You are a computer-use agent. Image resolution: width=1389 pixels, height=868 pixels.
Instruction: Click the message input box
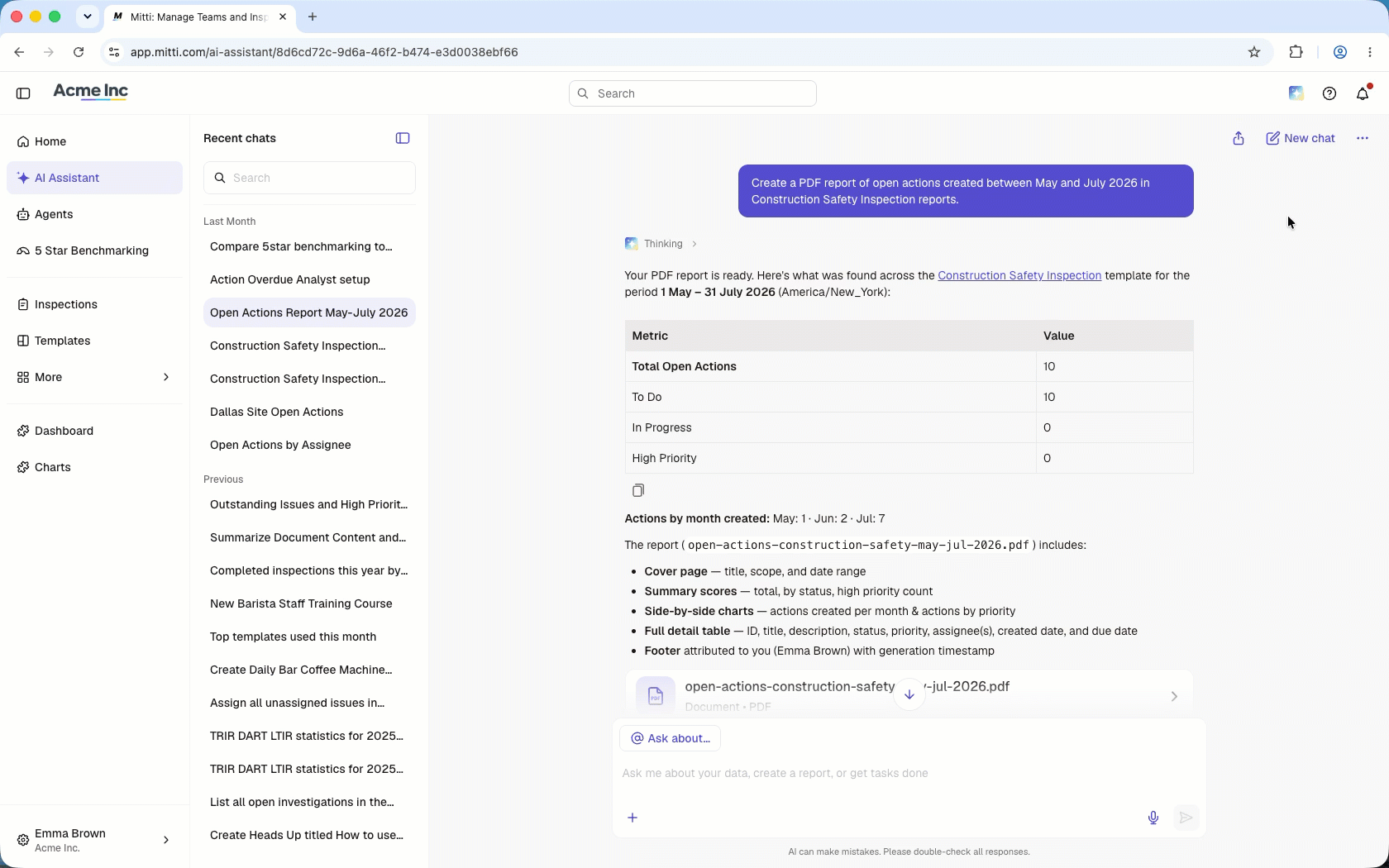click(x=909, y=774)
